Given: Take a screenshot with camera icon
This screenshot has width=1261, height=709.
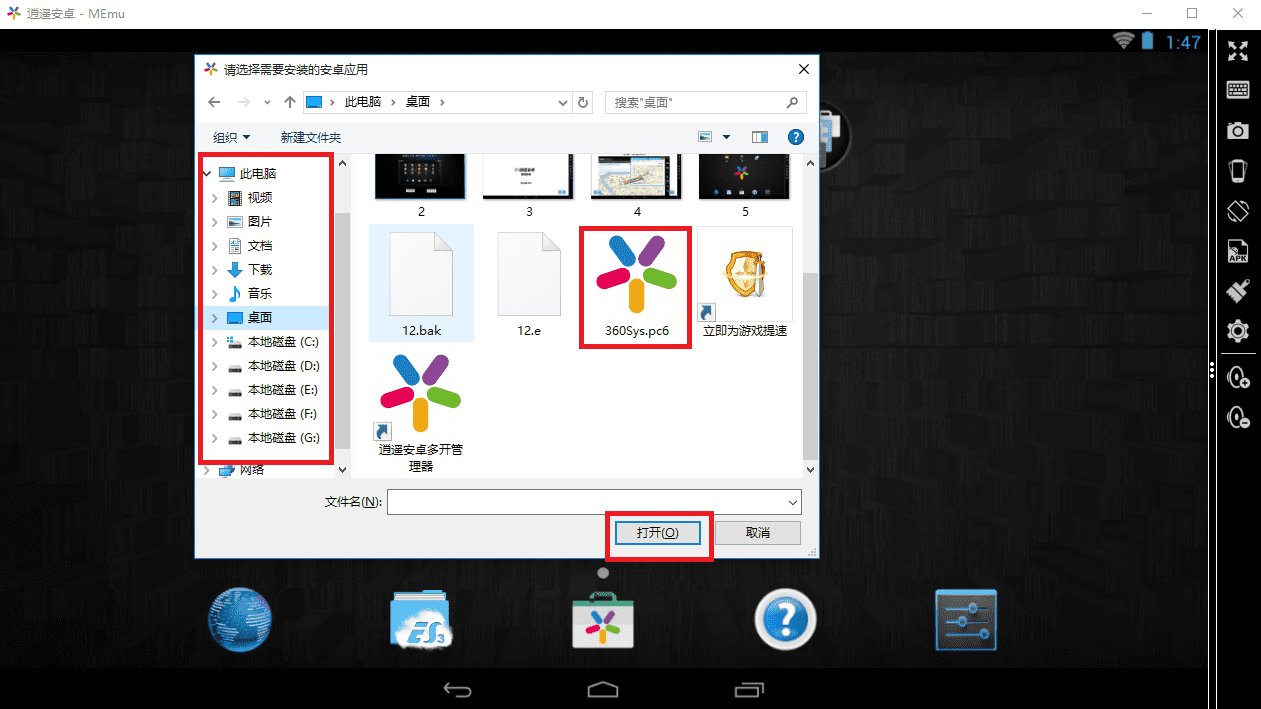Looking at the screenshot, I should pyautogui.click(x=1238, y=131).
